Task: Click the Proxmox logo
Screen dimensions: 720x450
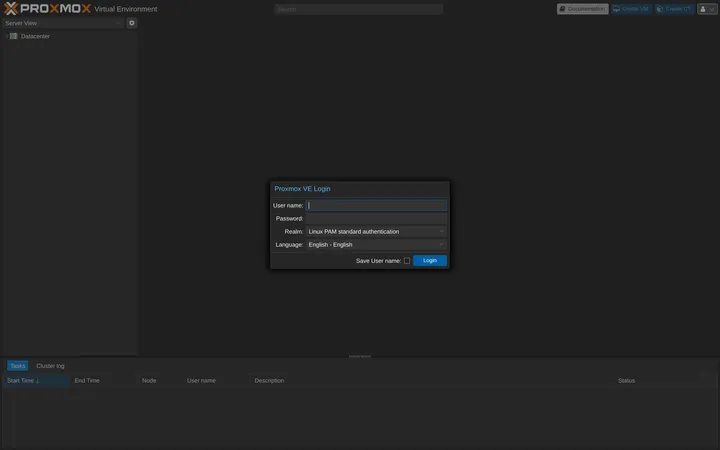Action: tap(47, 8)
